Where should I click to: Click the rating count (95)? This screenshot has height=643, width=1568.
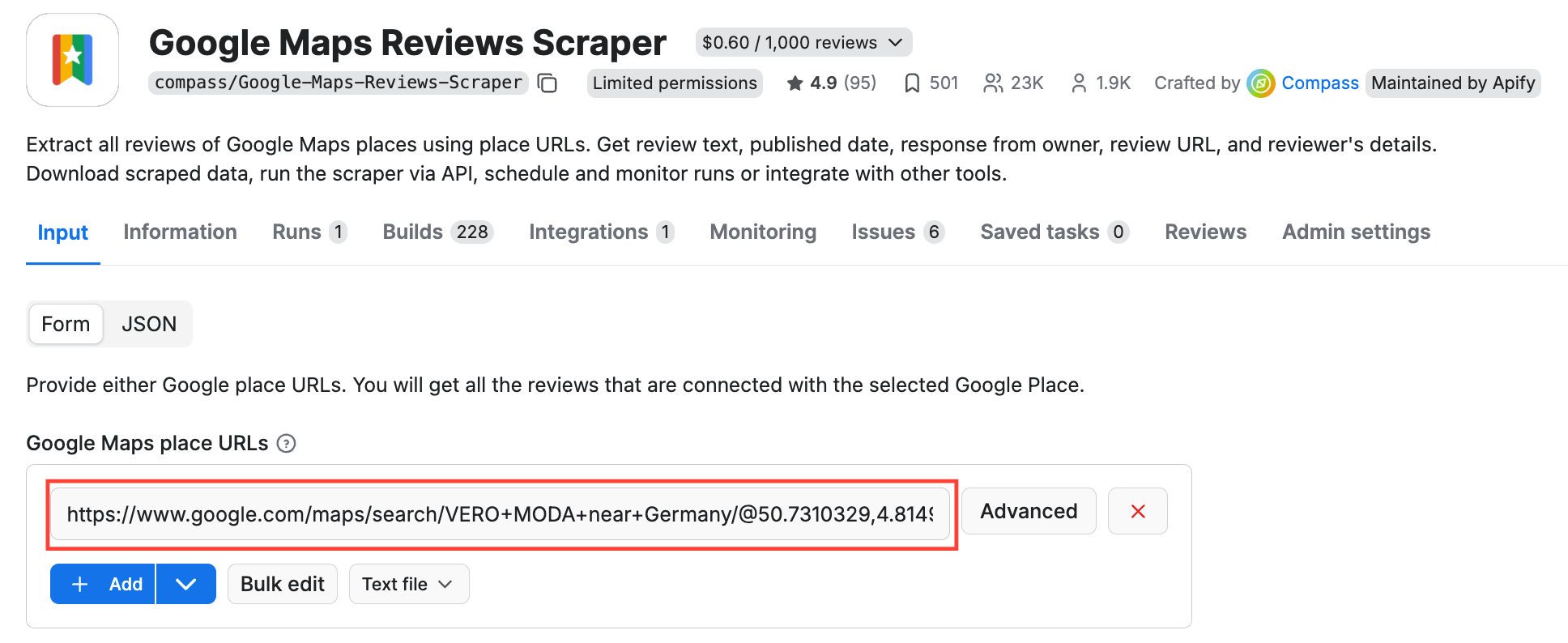860,83
